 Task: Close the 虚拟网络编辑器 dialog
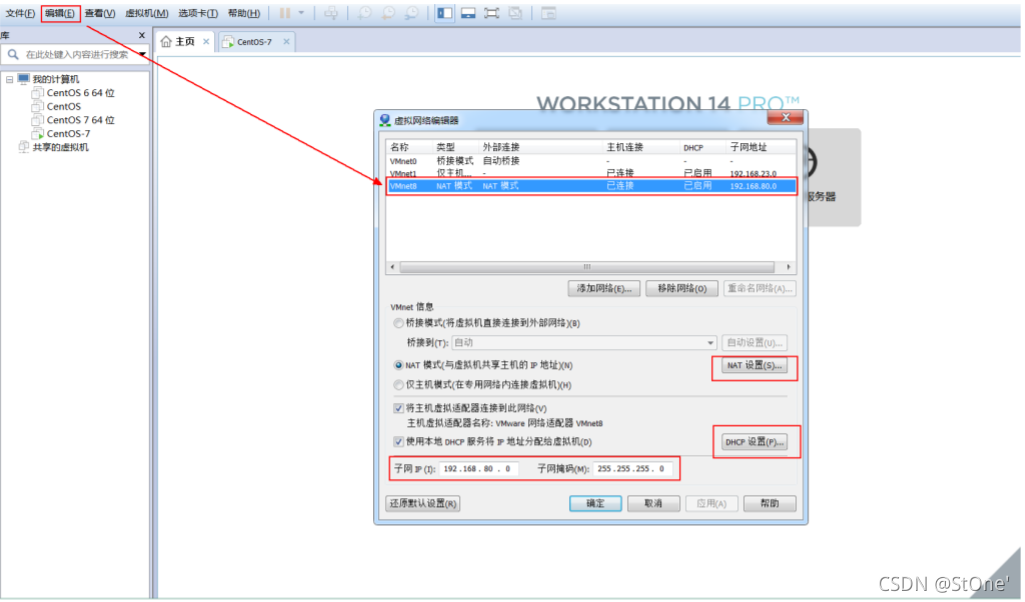click(x=786, y=118)
